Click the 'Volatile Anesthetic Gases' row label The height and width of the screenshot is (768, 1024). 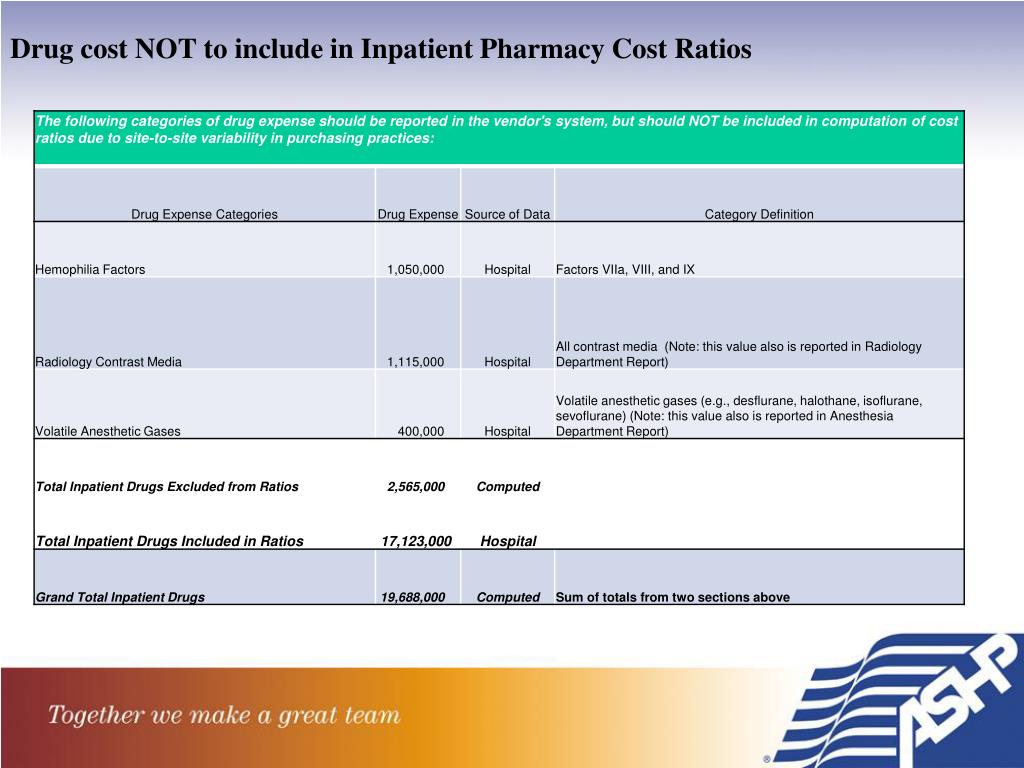pos(108,431)
